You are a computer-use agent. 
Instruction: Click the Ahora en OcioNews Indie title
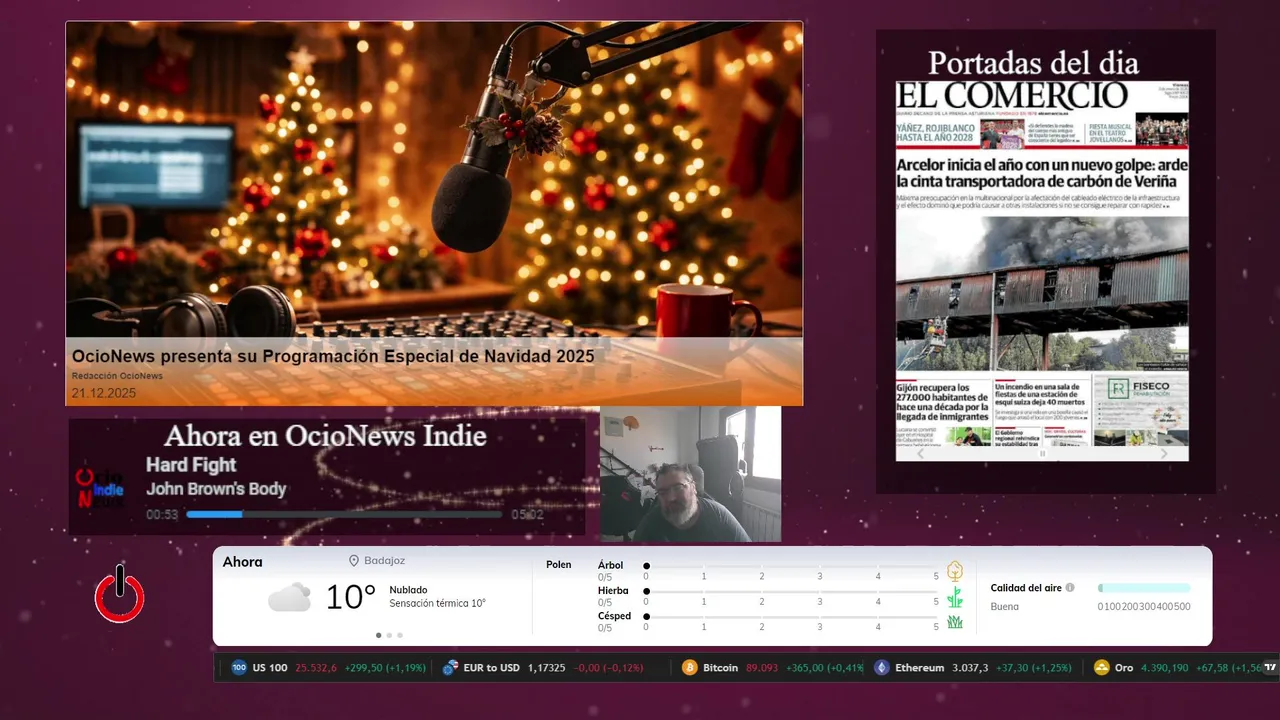click(x=325, y=436)
